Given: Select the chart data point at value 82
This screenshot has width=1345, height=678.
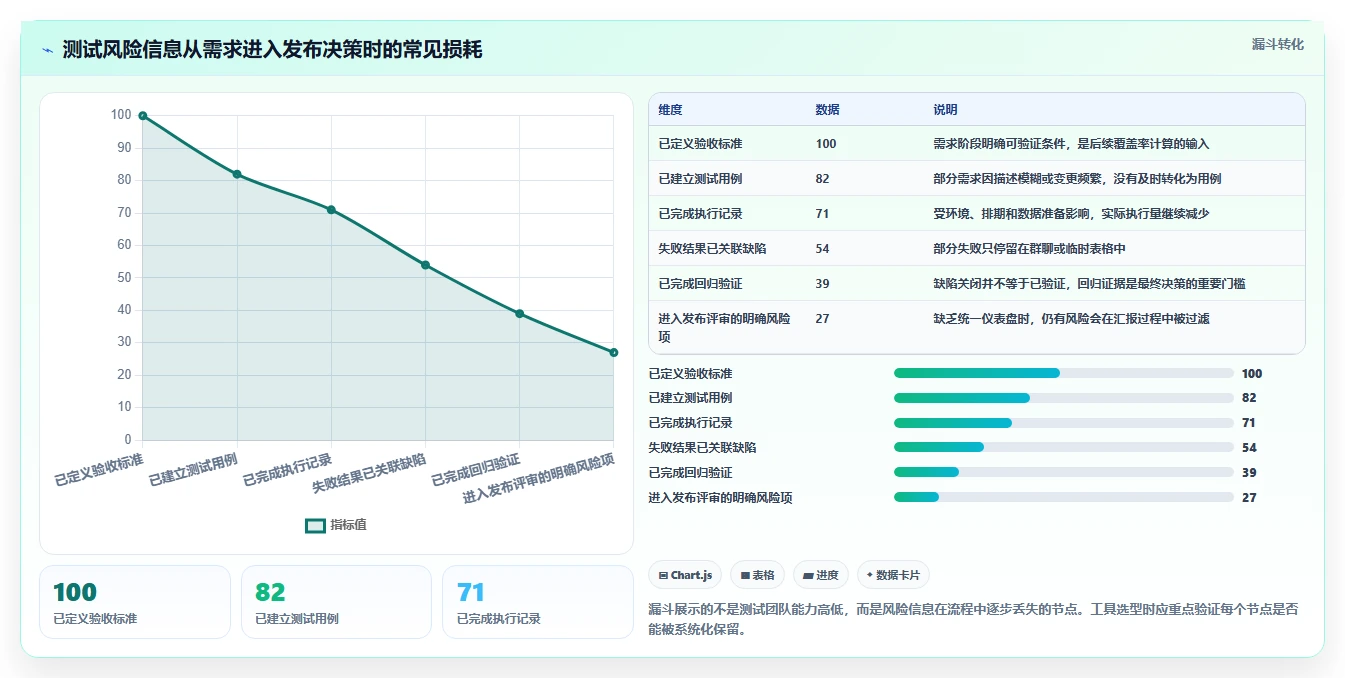Looking at the screenshot, I should [x=237, y=174].
